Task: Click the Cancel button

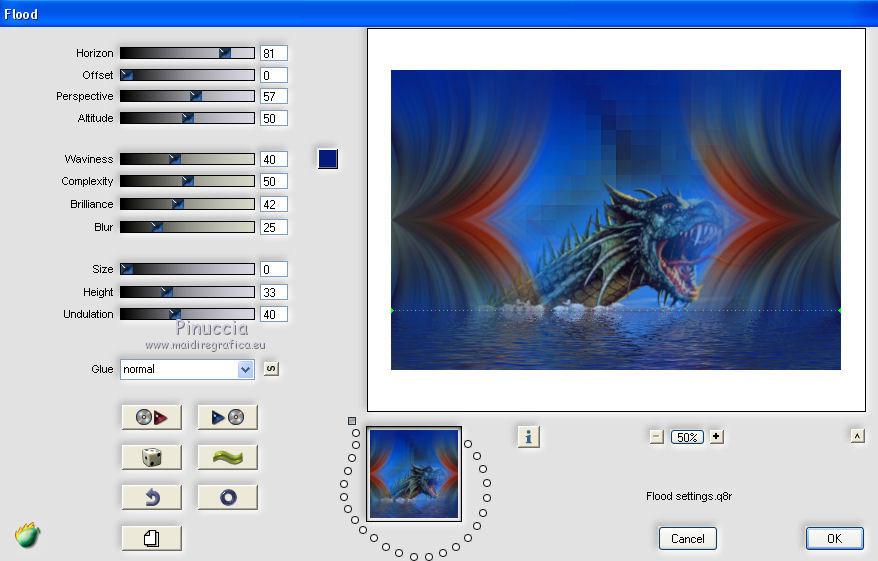Action: click(688, 539)
